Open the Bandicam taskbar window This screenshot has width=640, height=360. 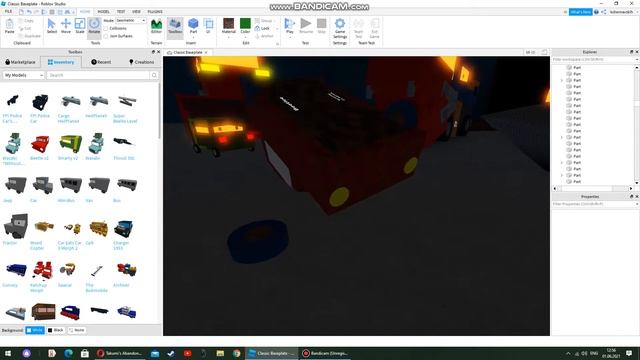click(327, 353)
